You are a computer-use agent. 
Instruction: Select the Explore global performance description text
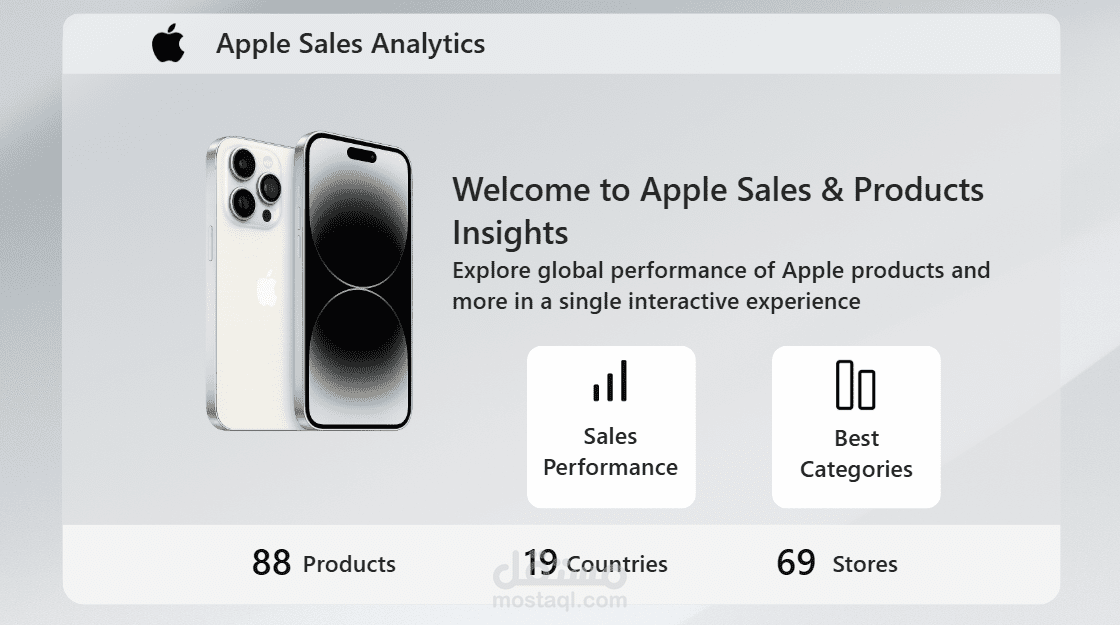721,285
